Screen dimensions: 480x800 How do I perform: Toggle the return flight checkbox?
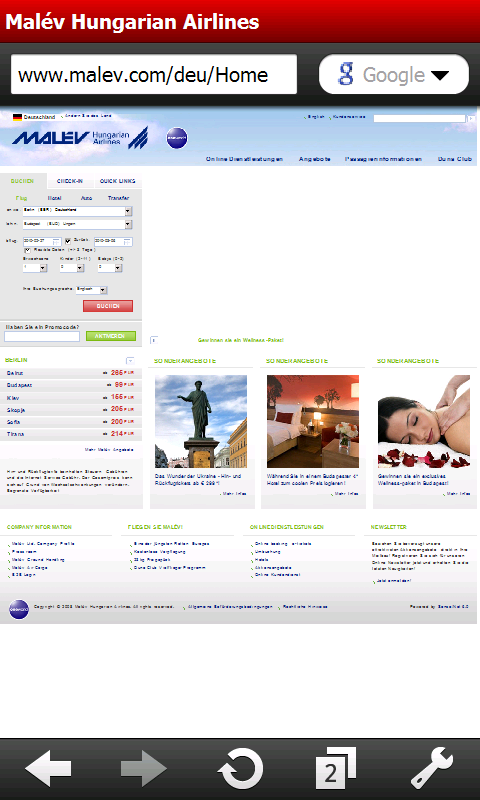(68, 241)
